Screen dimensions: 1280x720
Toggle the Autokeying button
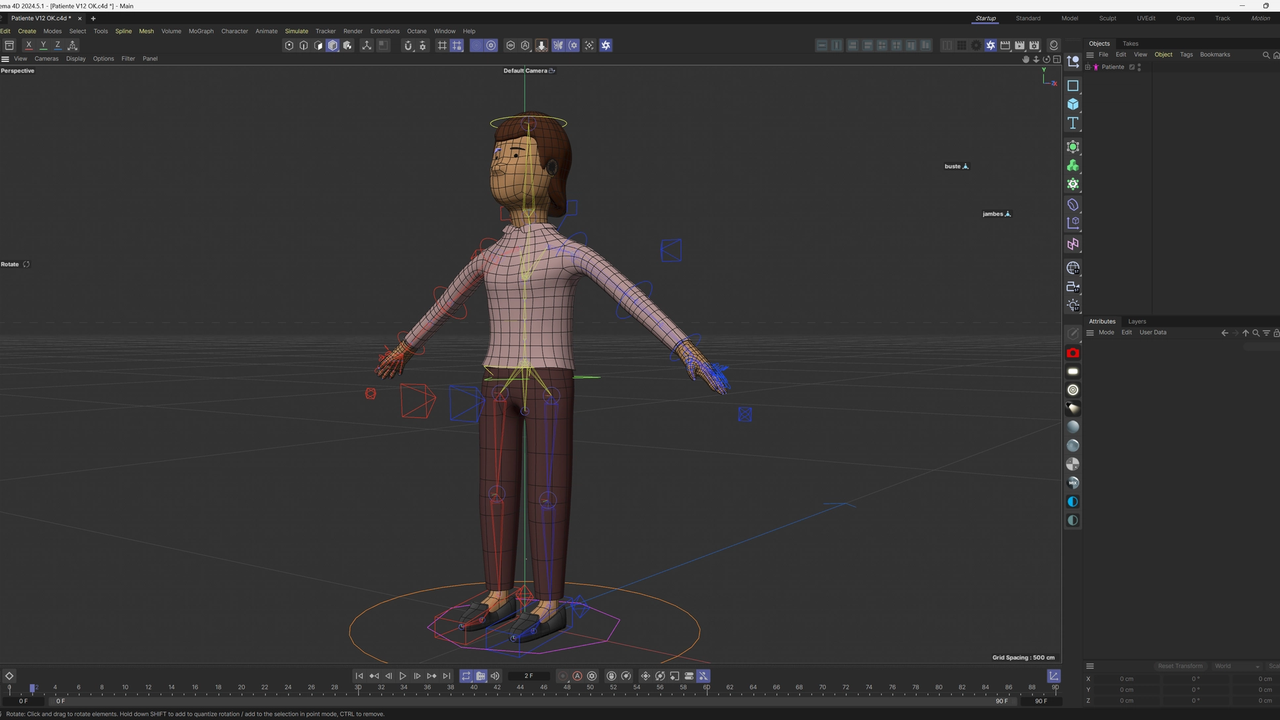click(x=577, y=676)
